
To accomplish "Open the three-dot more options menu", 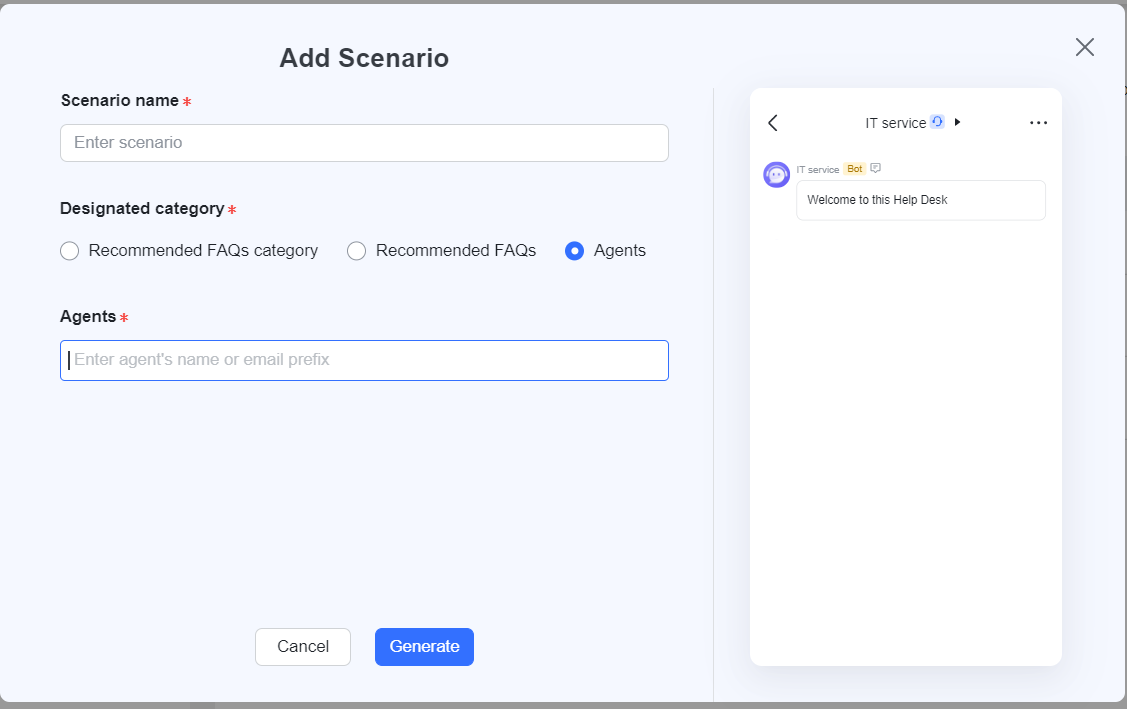I will point(1038,123).
